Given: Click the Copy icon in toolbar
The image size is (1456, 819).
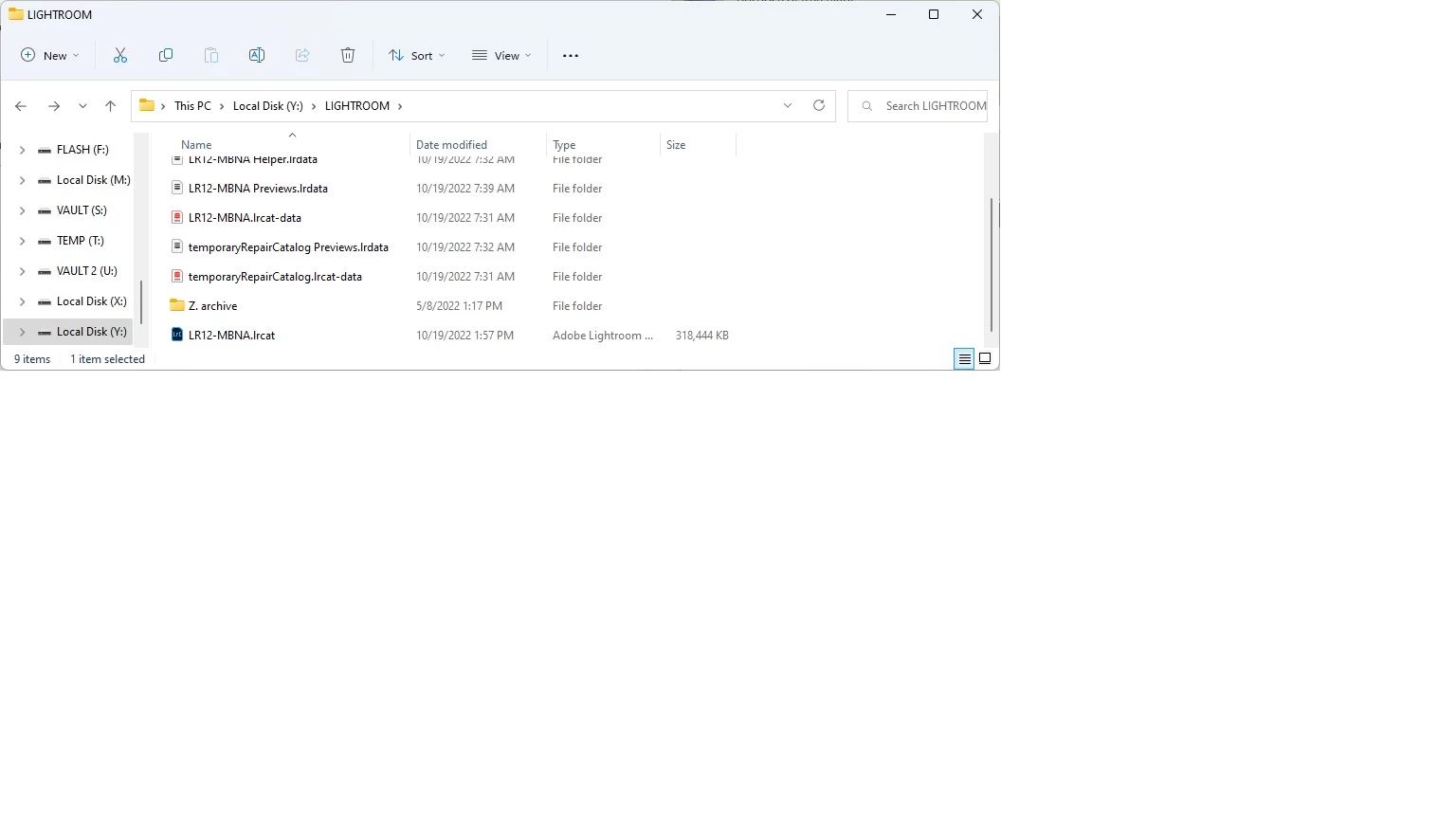Looking at the screenshot, I should coord(166,56).
